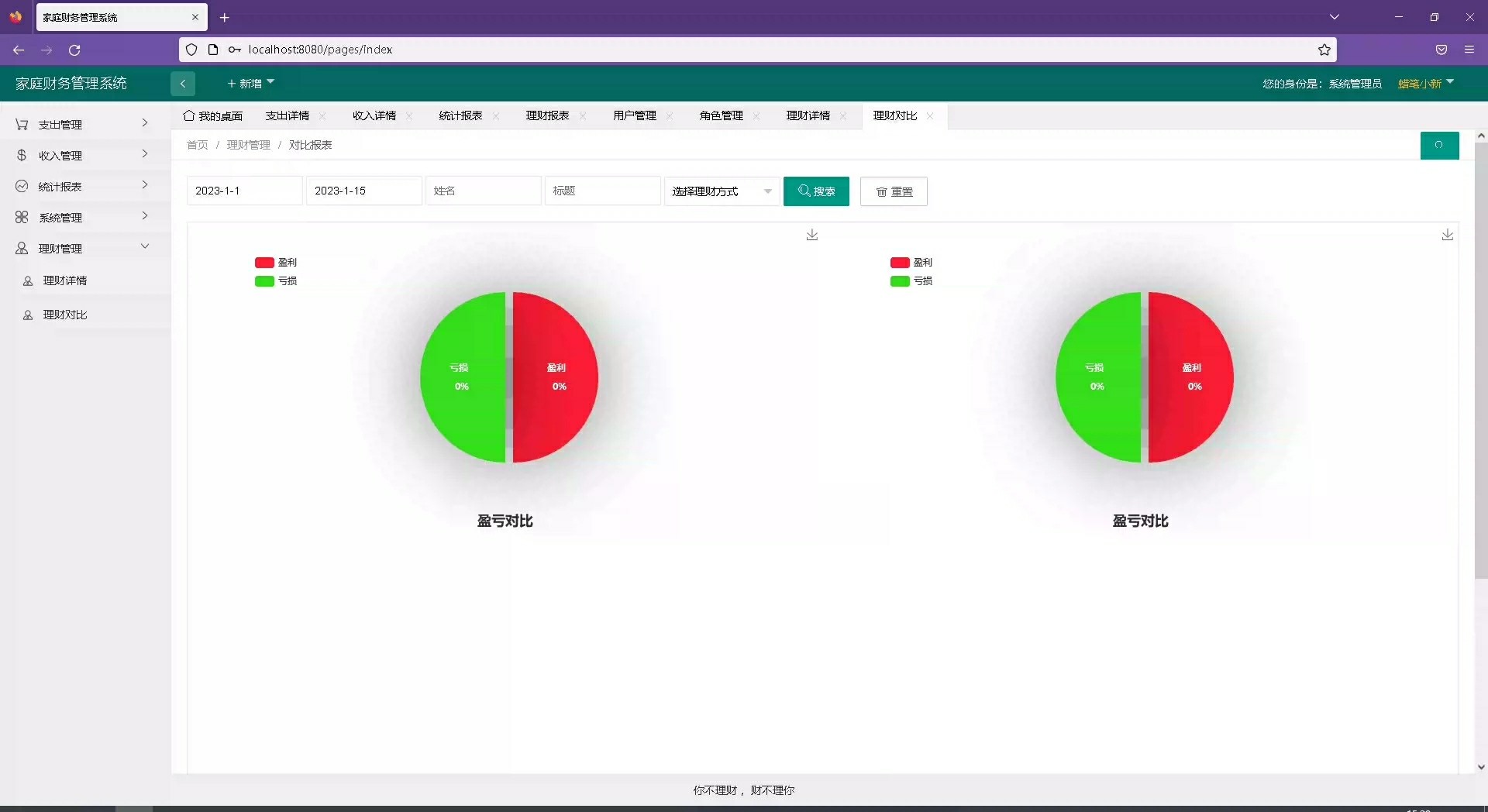Close the 家庭财务管理系统 browser tab

[195, 17]
